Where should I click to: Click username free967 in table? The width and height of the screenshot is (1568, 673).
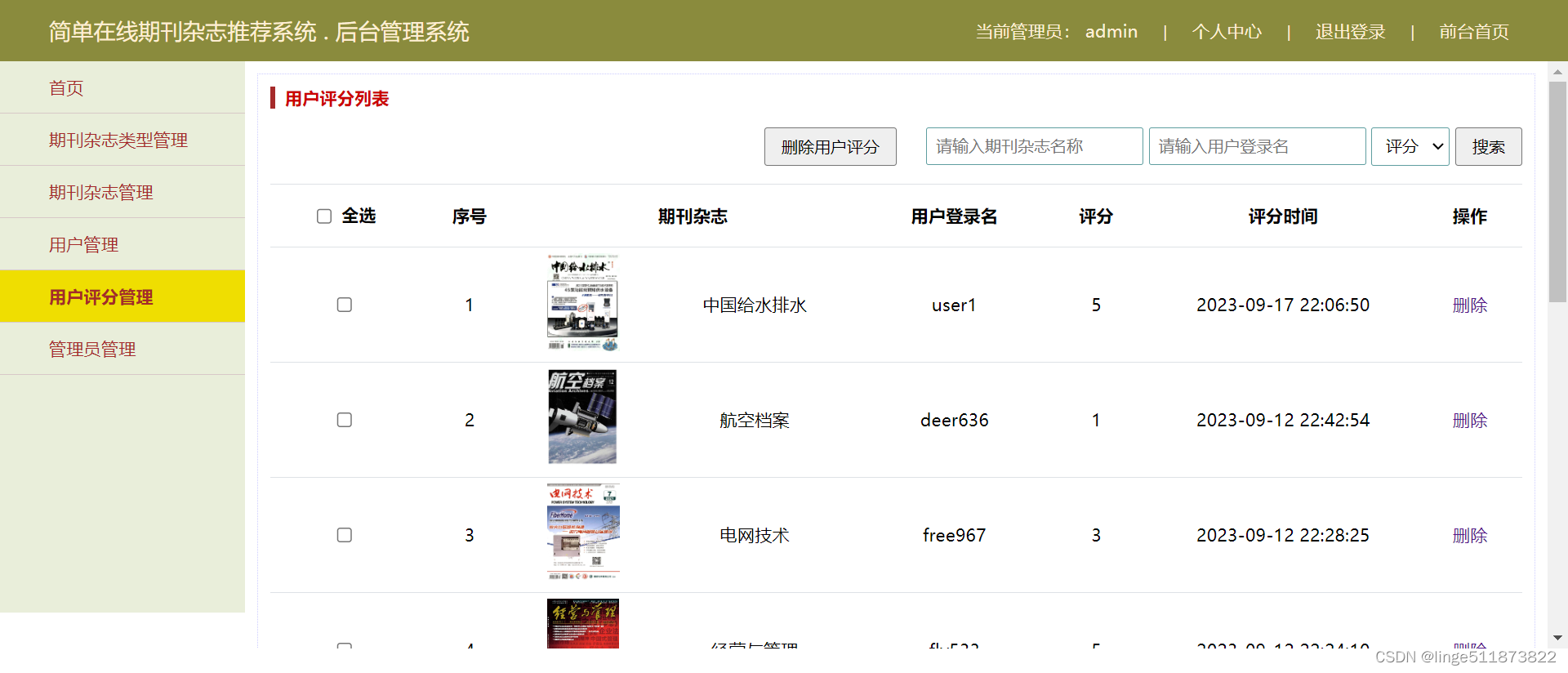coord(954,536)
